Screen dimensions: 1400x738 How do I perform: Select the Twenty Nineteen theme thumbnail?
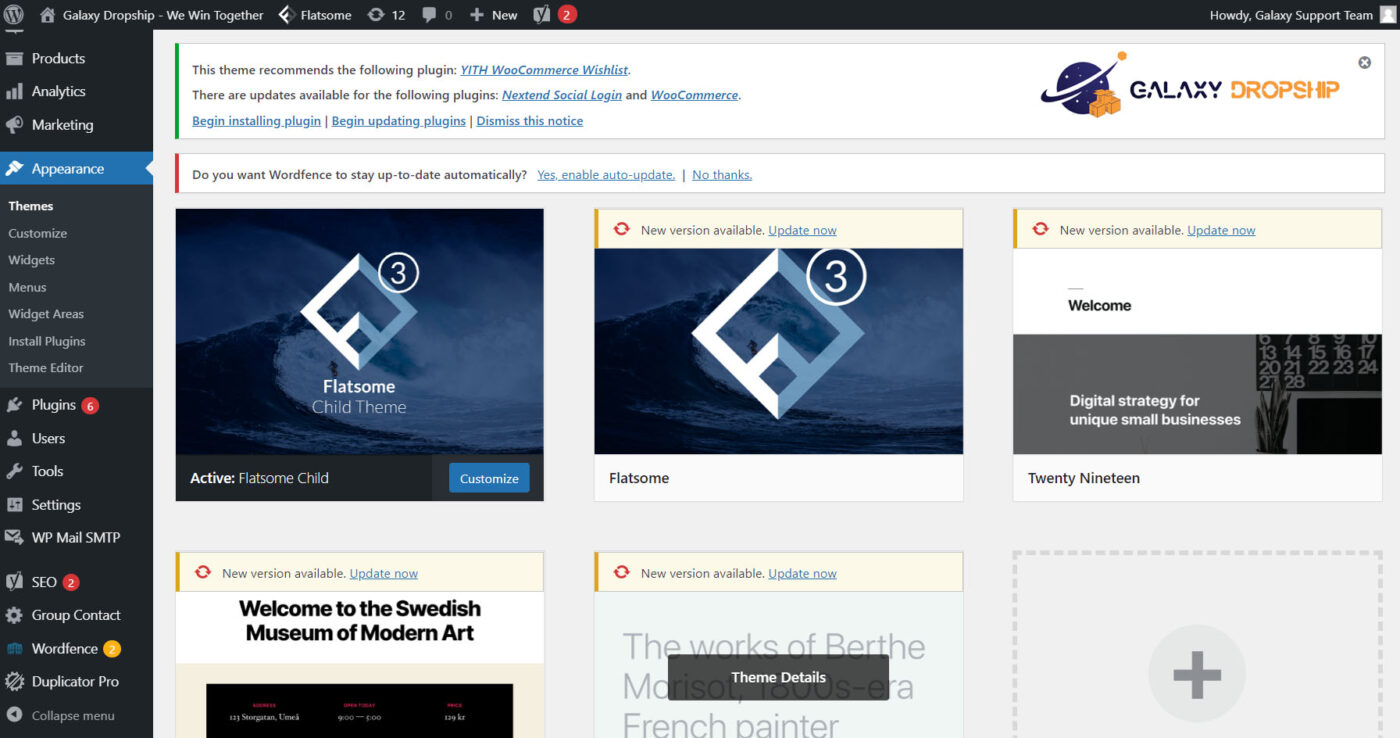click(x=1198, y=351)
